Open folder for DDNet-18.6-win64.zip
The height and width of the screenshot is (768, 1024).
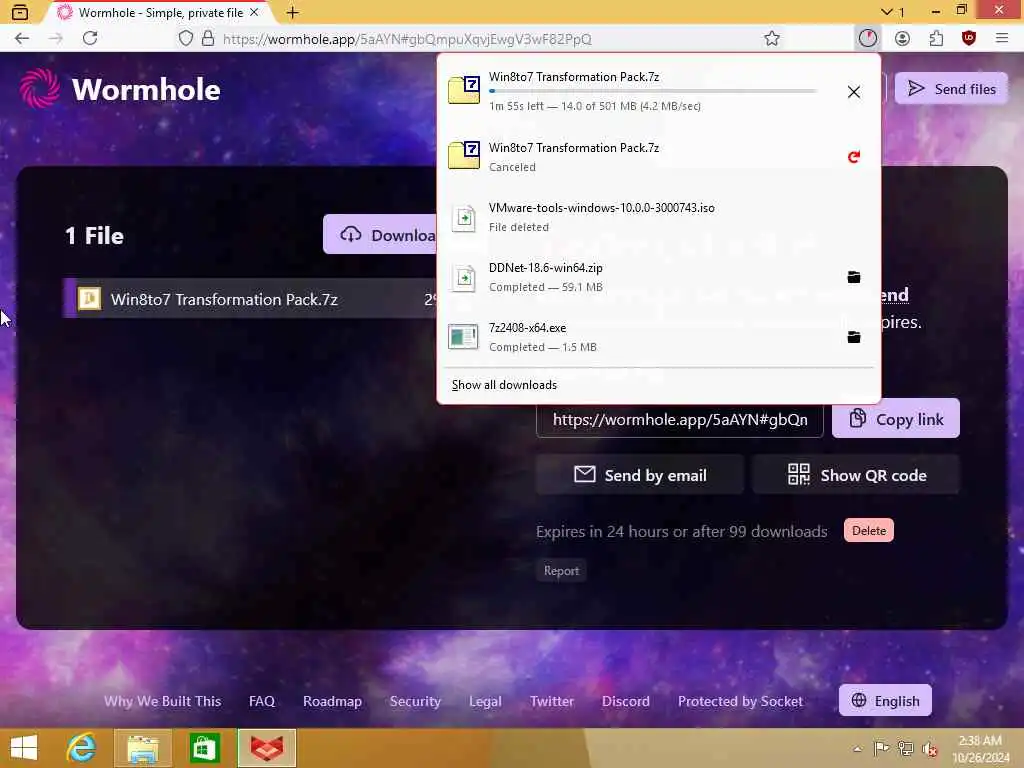point(854,277)
